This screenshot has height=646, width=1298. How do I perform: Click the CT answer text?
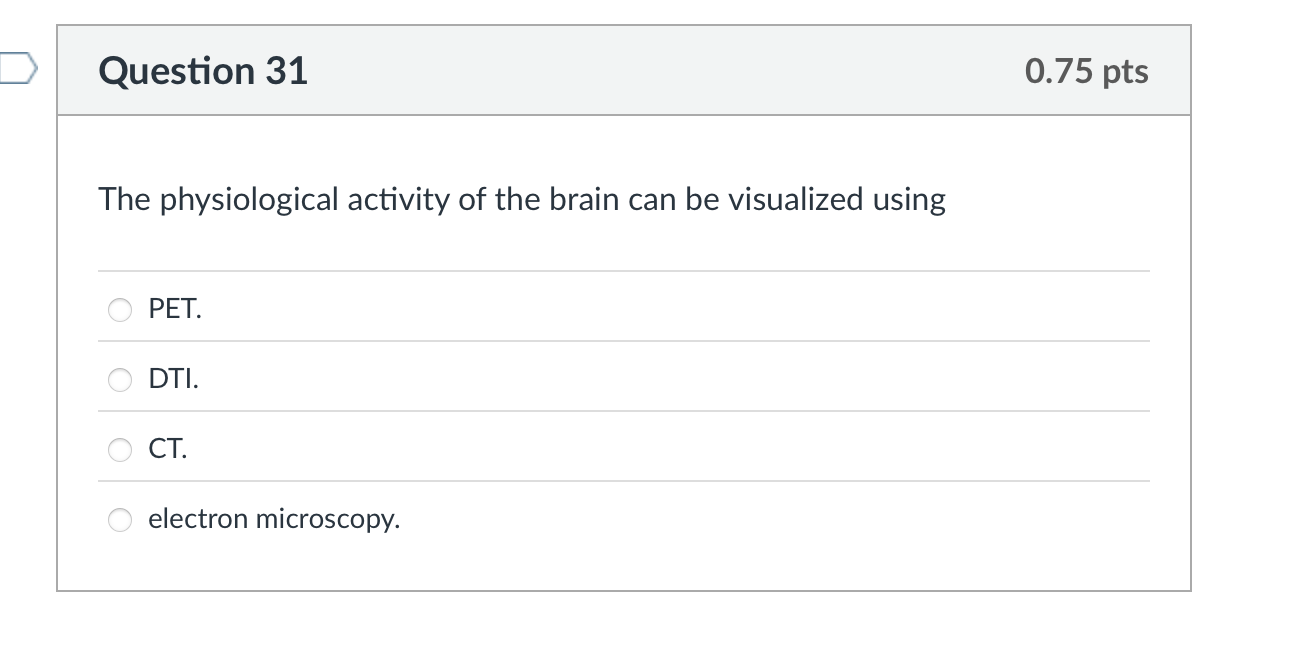point(167,449)
